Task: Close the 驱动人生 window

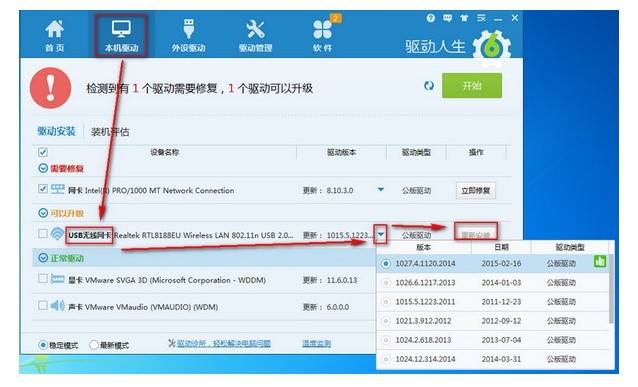Action: tap(515, 18)
